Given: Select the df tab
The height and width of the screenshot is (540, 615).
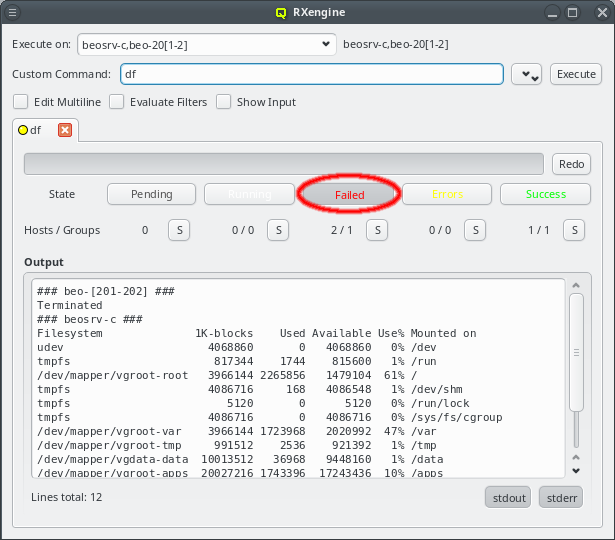Looking at the screenshot, I should [x=36, y=130].
